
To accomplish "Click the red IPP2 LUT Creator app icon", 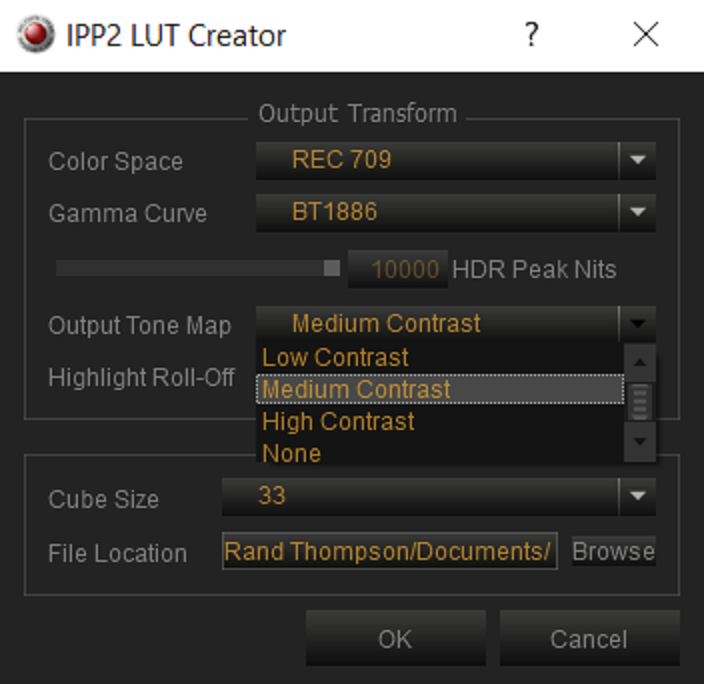I will [35, 34].
